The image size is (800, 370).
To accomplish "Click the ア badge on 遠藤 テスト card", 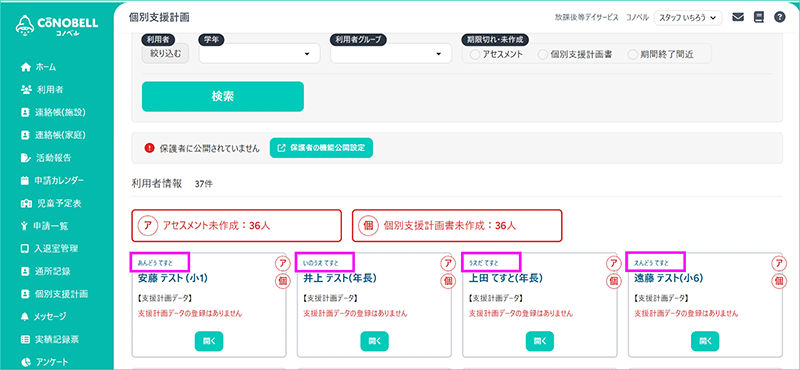I will click(x=778, y=263).
